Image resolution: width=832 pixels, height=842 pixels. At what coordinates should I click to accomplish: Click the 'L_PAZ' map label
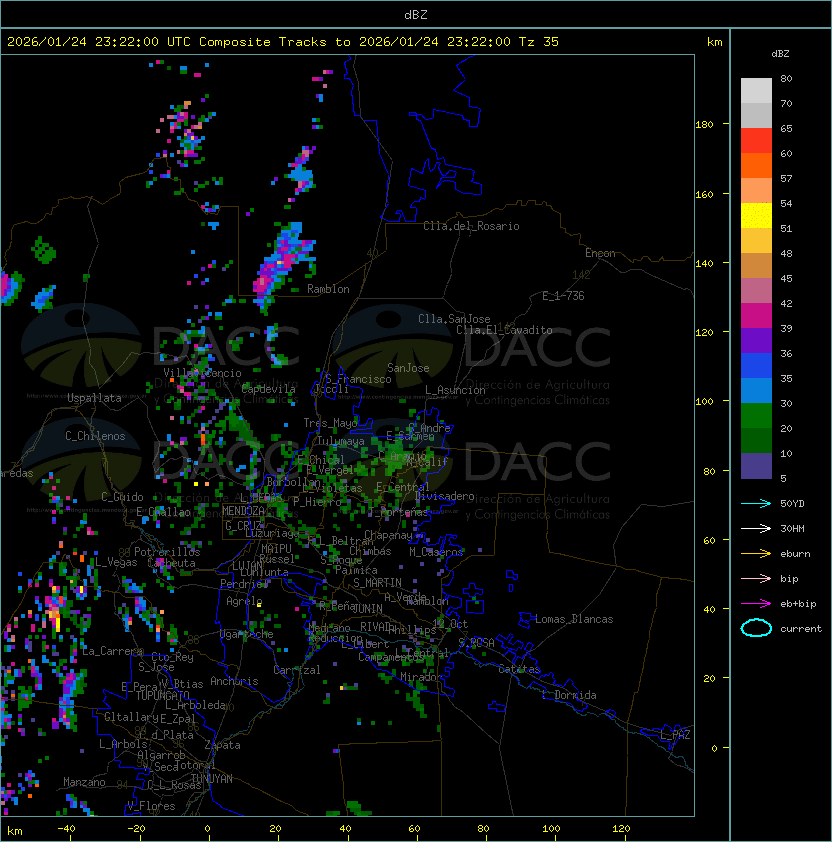(675, 735)
